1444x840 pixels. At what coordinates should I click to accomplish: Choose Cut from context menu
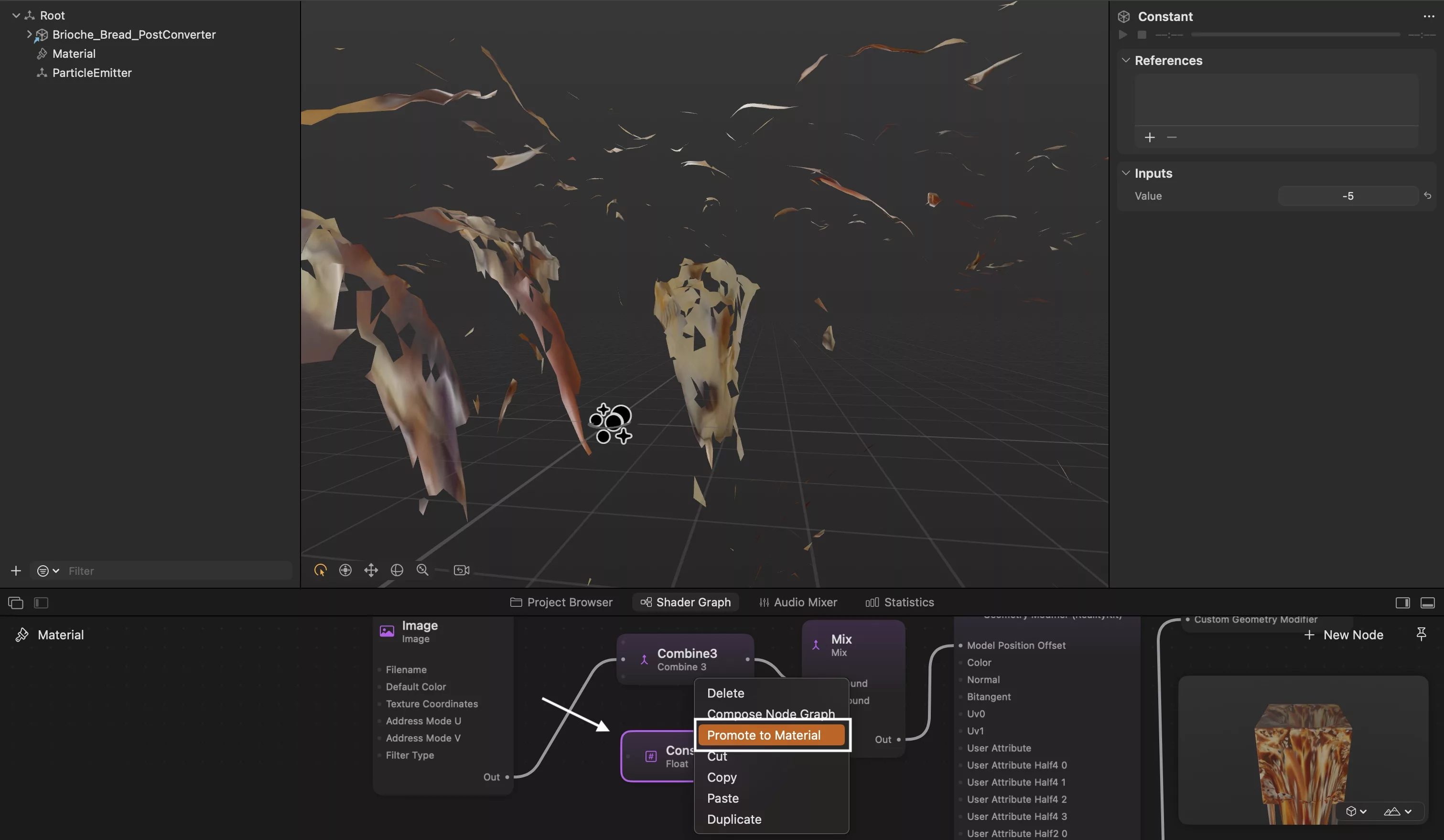(x=771, y=756)
